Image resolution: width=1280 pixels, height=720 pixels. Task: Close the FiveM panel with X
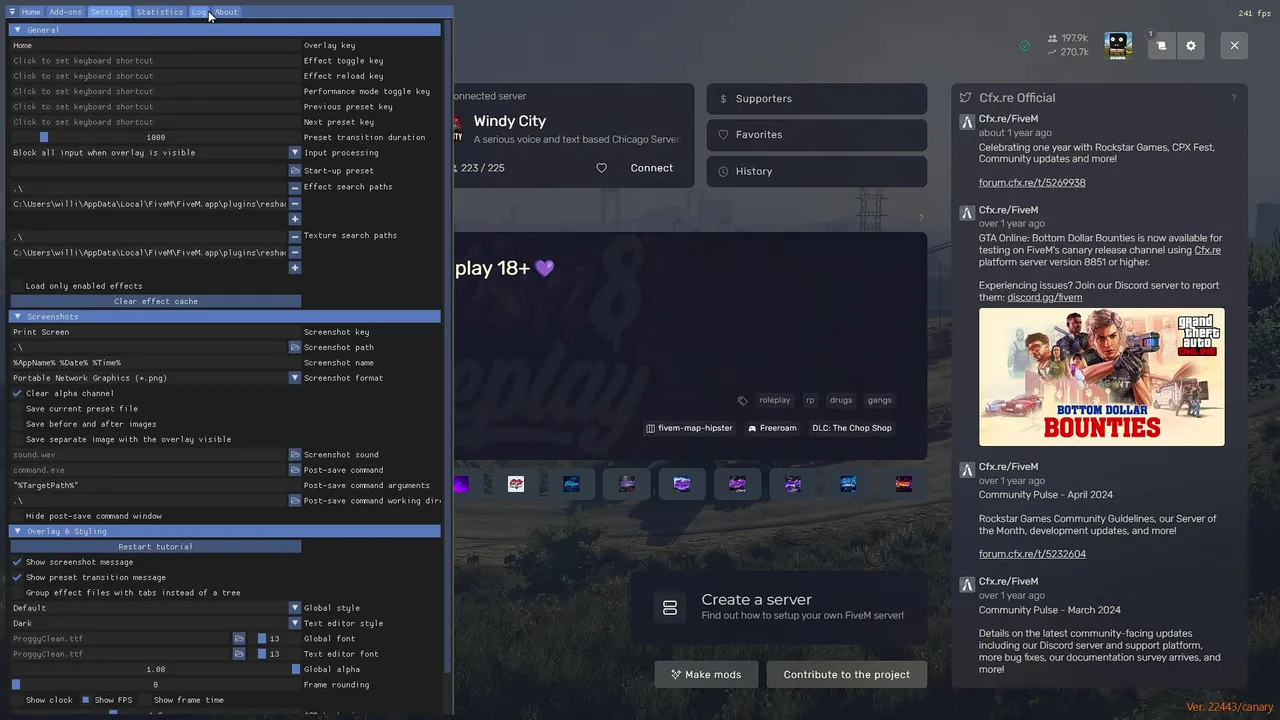1234,46
